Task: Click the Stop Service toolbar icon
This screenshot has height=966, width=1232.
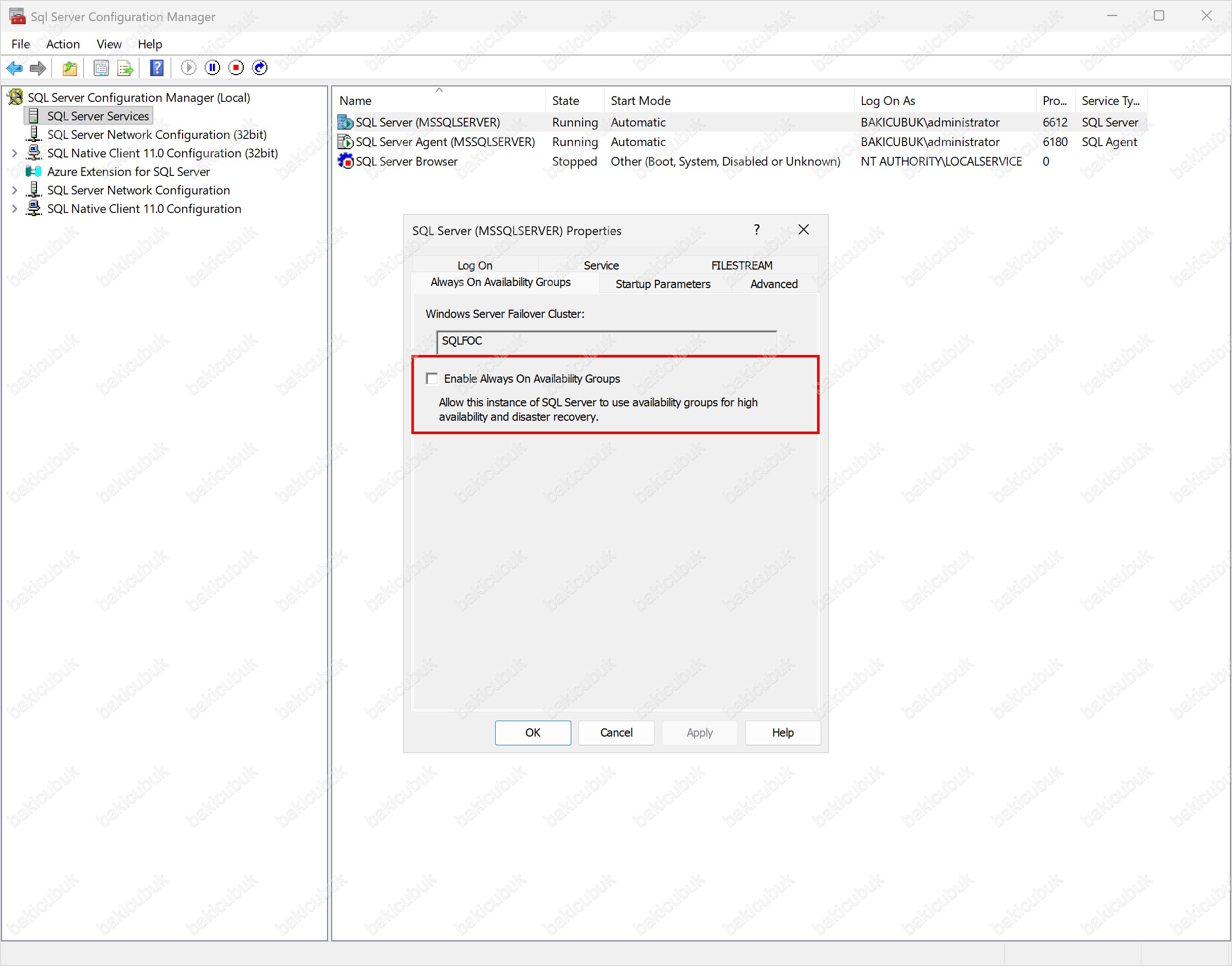Action: 237,68
